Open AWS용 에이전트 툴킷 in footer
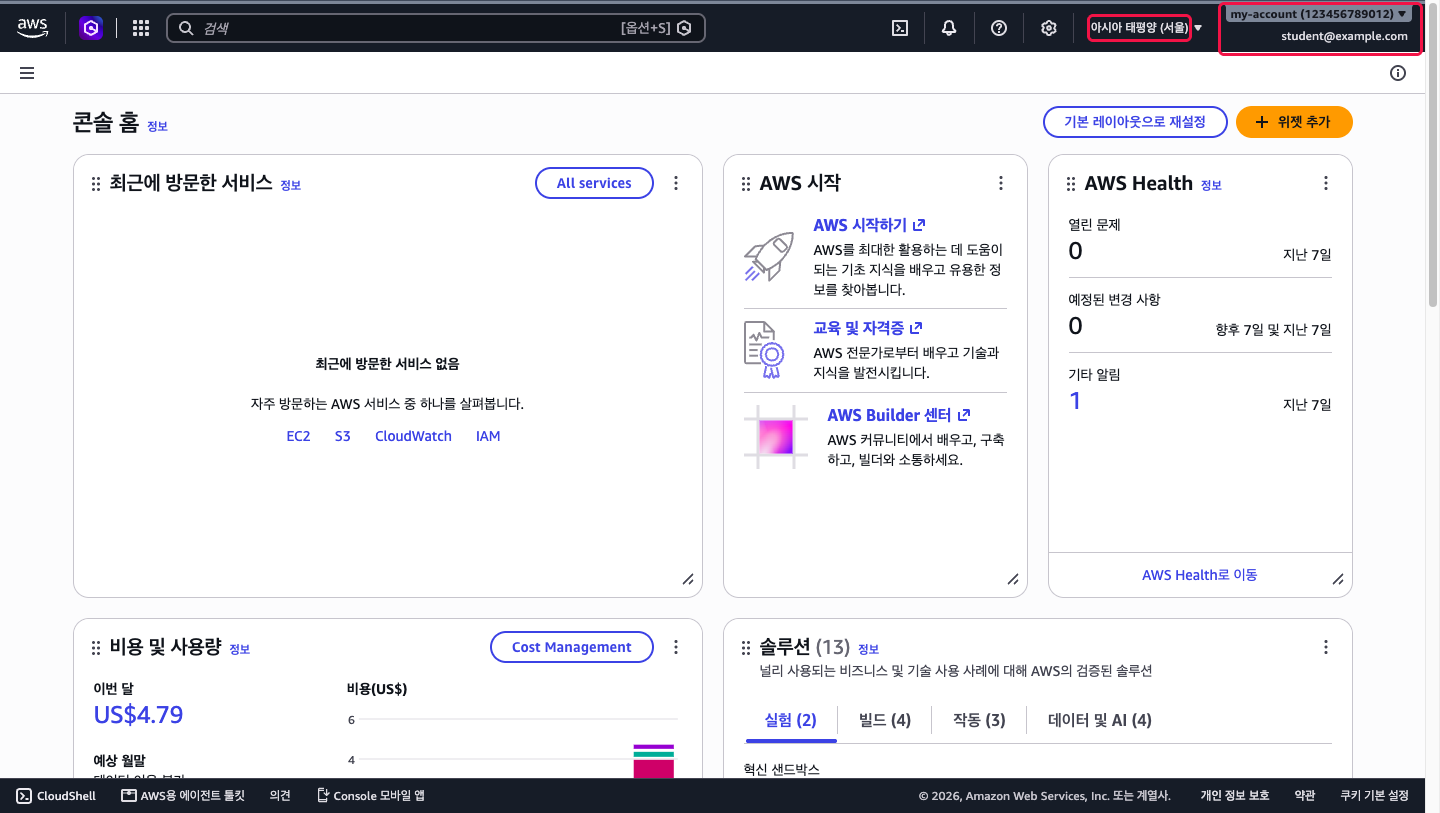 183,796
